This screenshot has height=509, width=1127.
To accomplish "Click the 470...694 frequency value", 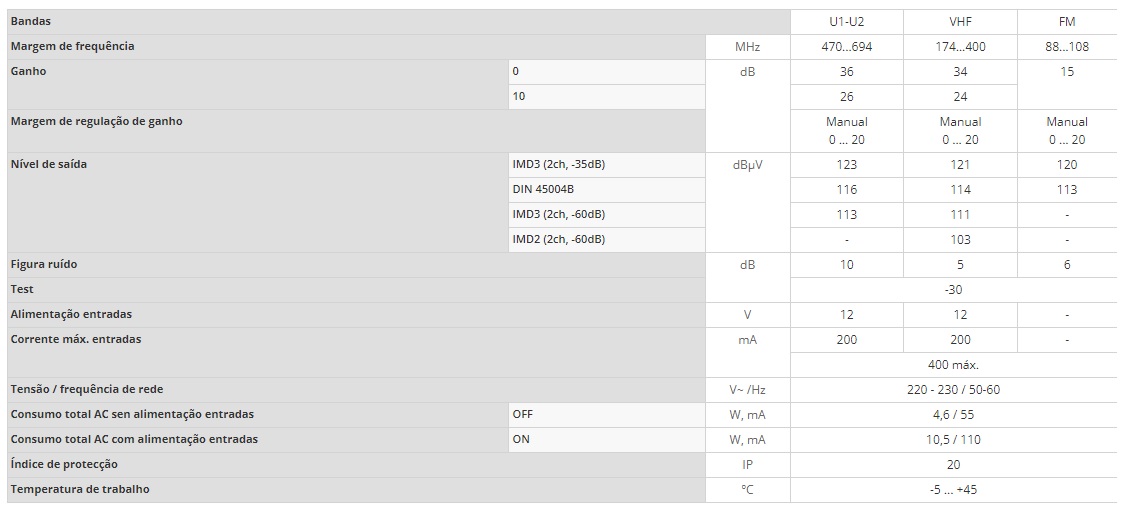I will (x=846, y=47).
